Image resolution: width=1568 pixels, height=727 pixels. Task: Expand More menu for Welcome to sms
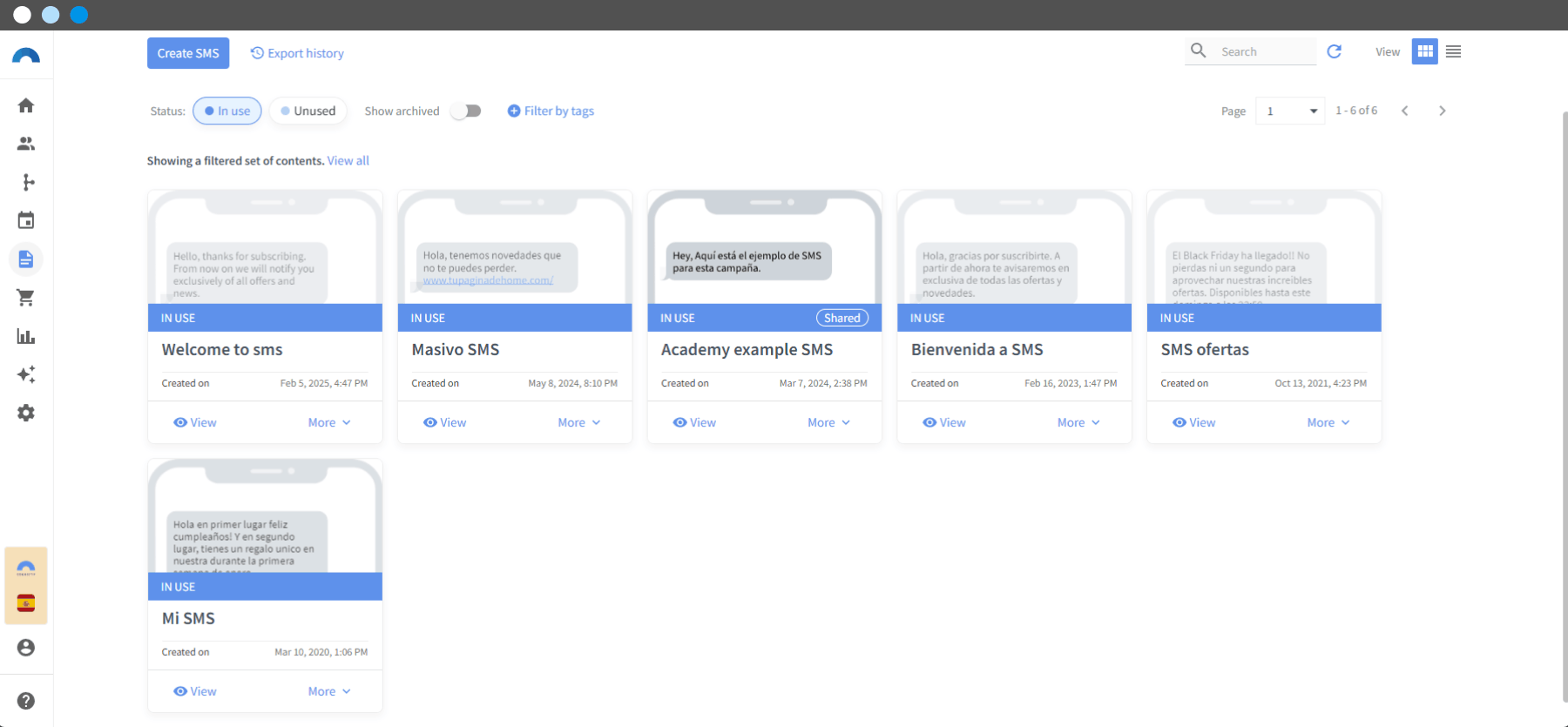(329, 422)
